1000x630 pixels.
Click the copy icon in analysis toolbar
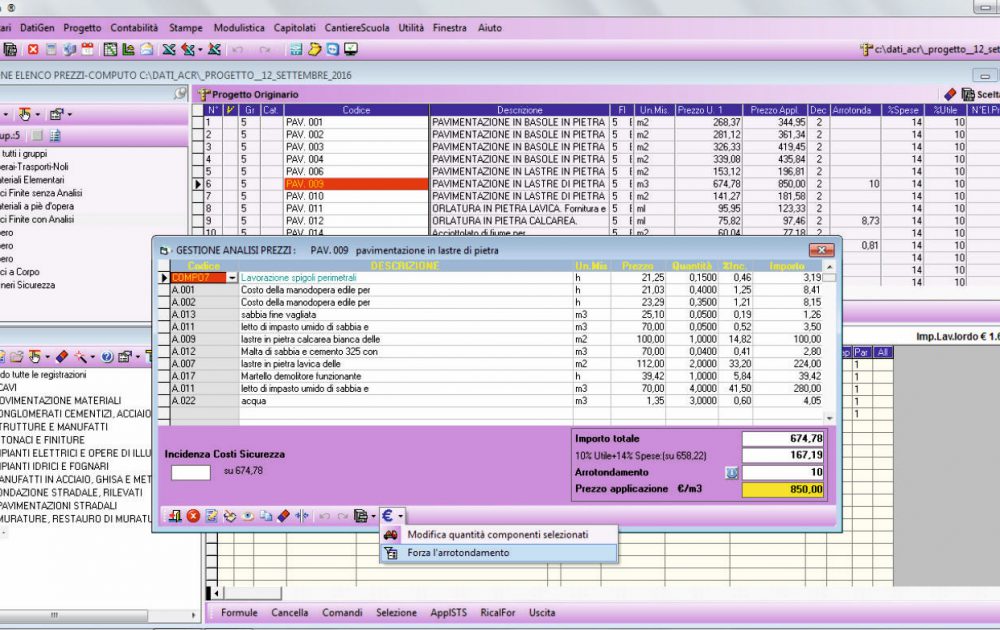(x=266, y=516)
